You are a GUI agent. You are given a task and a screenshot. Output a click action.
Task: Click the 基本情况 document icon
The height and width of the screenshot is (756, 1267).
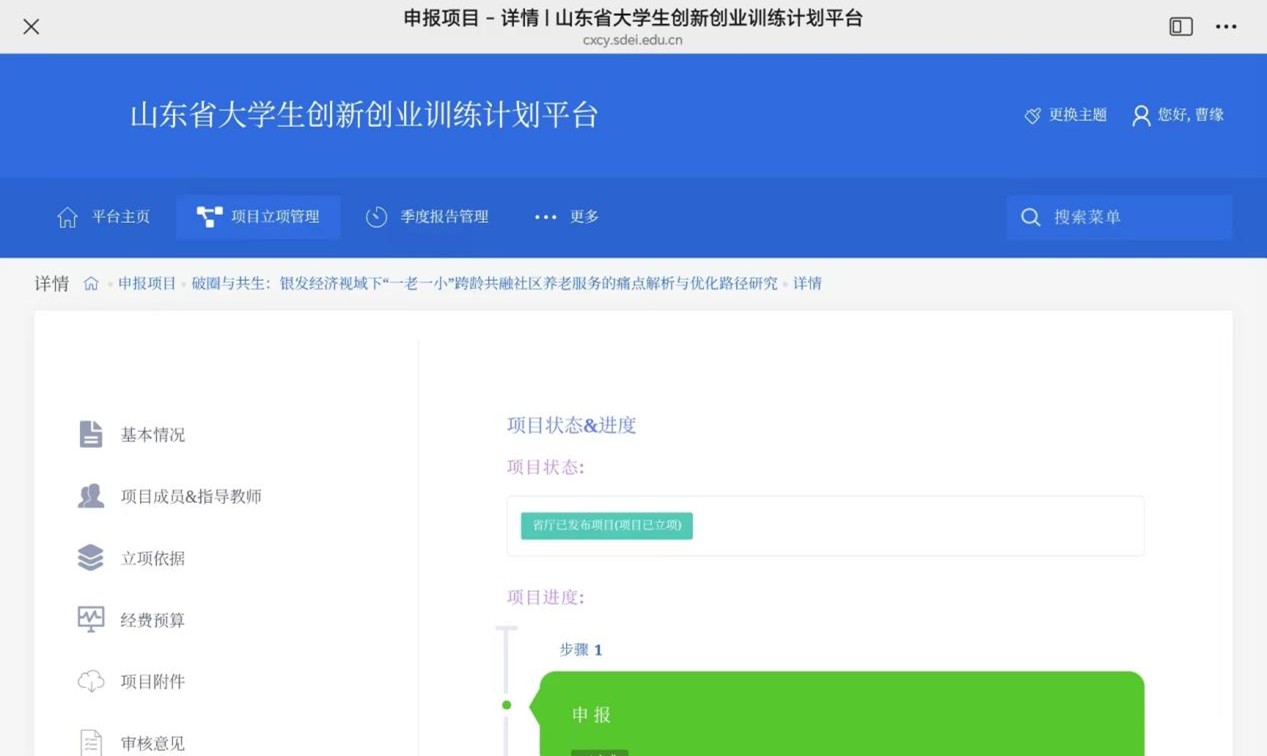coord(91,434)
